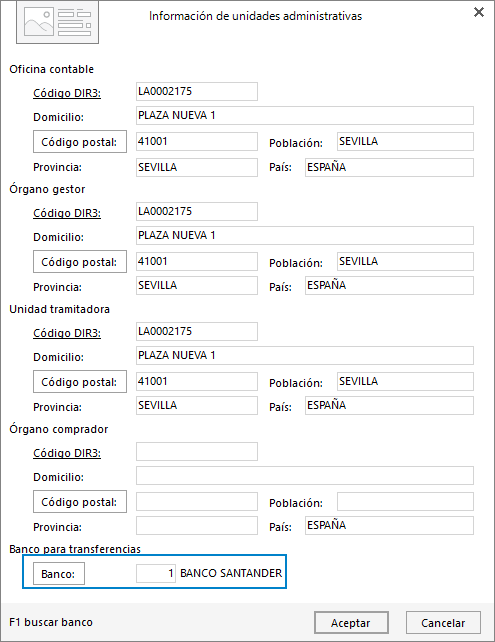The height and width of the screenshot is (642, 495).
Task: Open Código DIR3 link in Órgano comprador
Action: pyautogui.click(x=67, y=453)
